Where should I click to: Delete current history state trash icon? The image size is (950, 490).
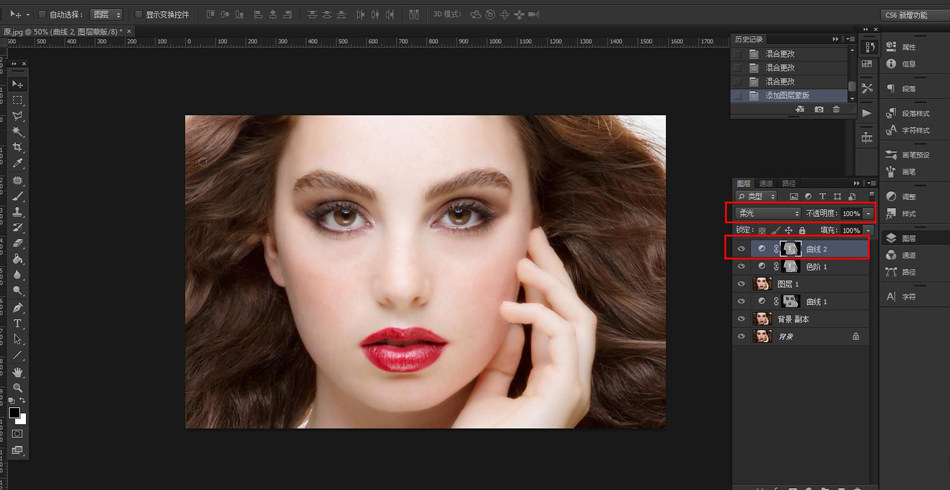pyautogui.click(x=836, y=109)
